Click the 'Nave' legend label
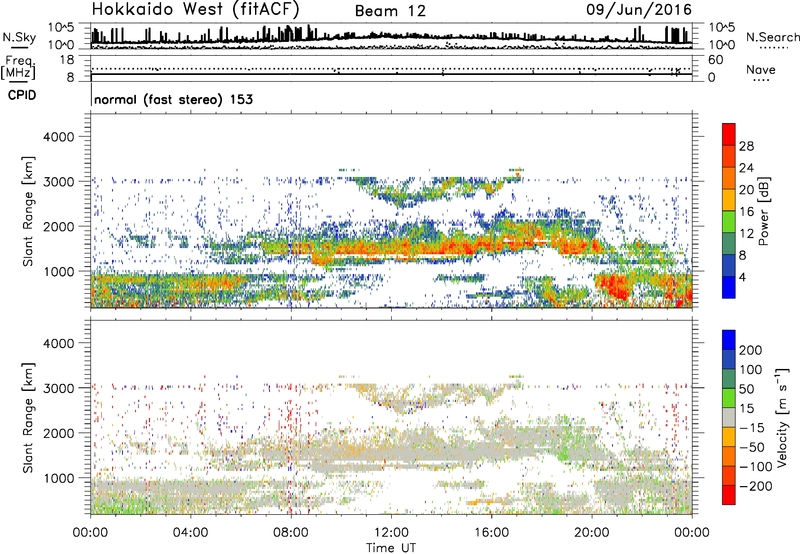 coord(760,70)
